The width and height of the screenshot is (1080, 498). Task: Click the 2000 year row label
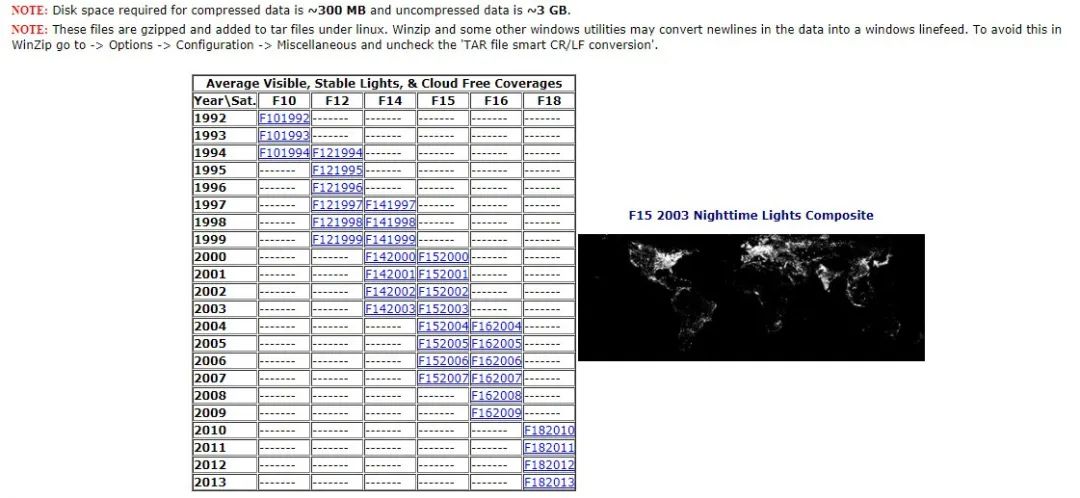tap(210, 256)
